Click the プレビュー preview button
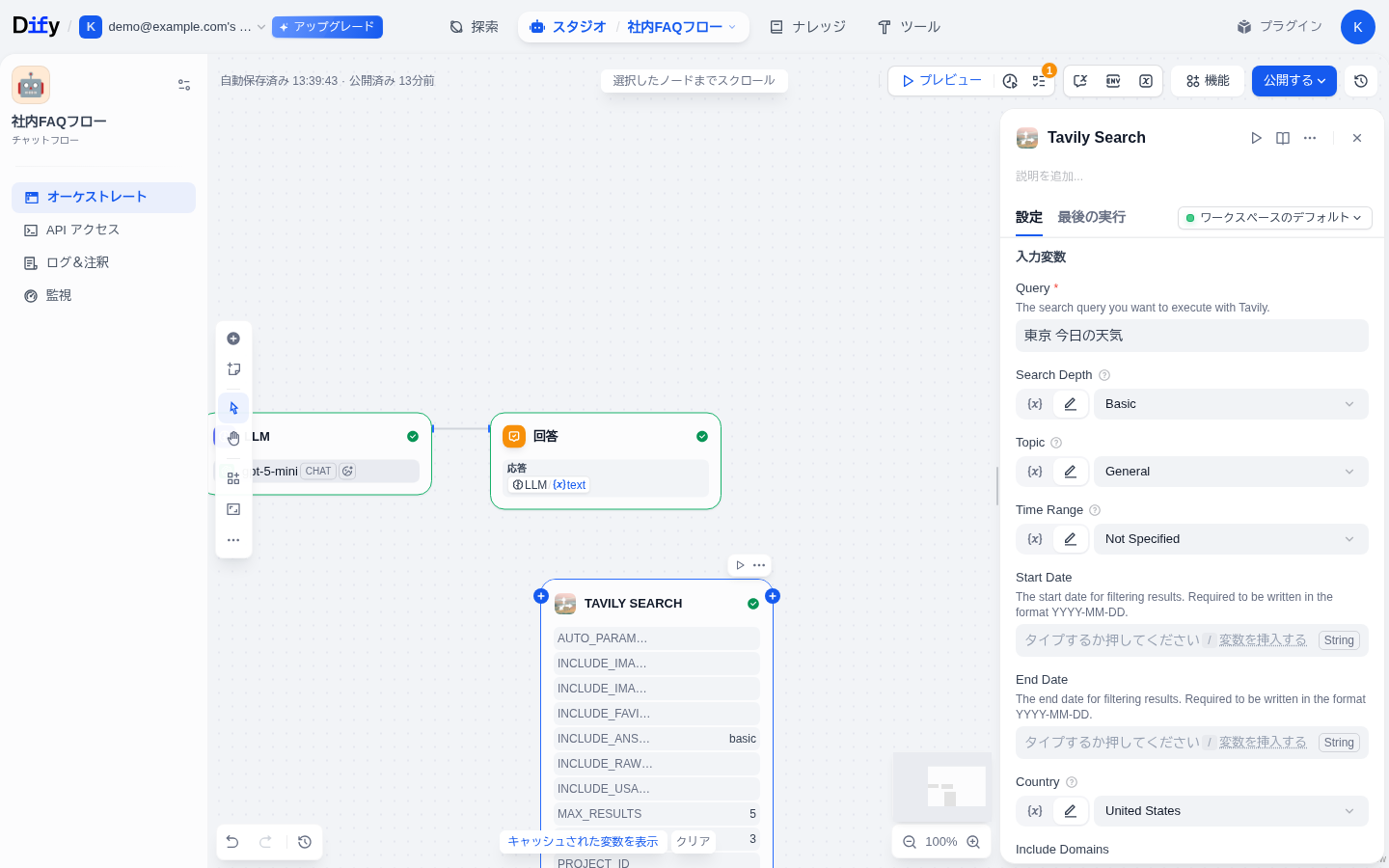This screenshot has width=1389, height=868. (941, 81)
